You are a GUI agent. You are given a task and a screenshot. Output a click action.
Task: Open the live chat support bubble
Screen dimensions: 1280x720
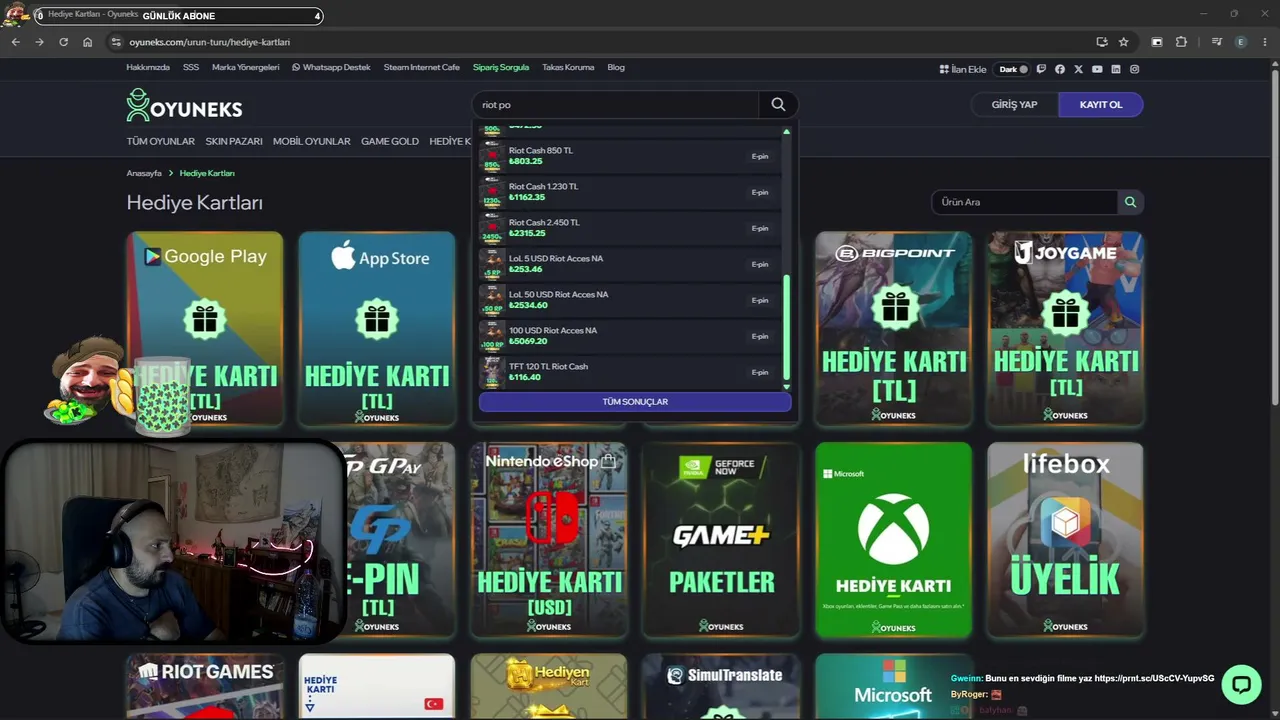1241,685
